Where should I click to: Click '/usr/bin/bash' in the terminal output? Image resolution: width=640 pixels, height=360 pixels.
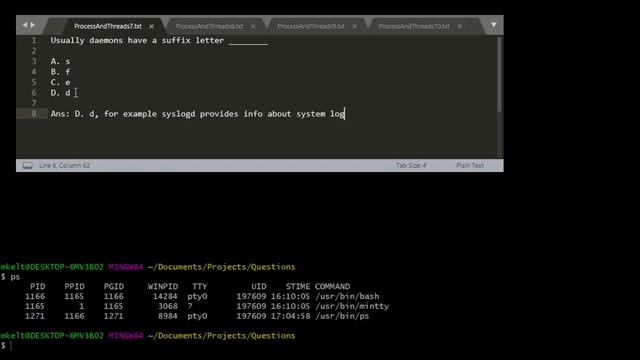coord(347,296)
